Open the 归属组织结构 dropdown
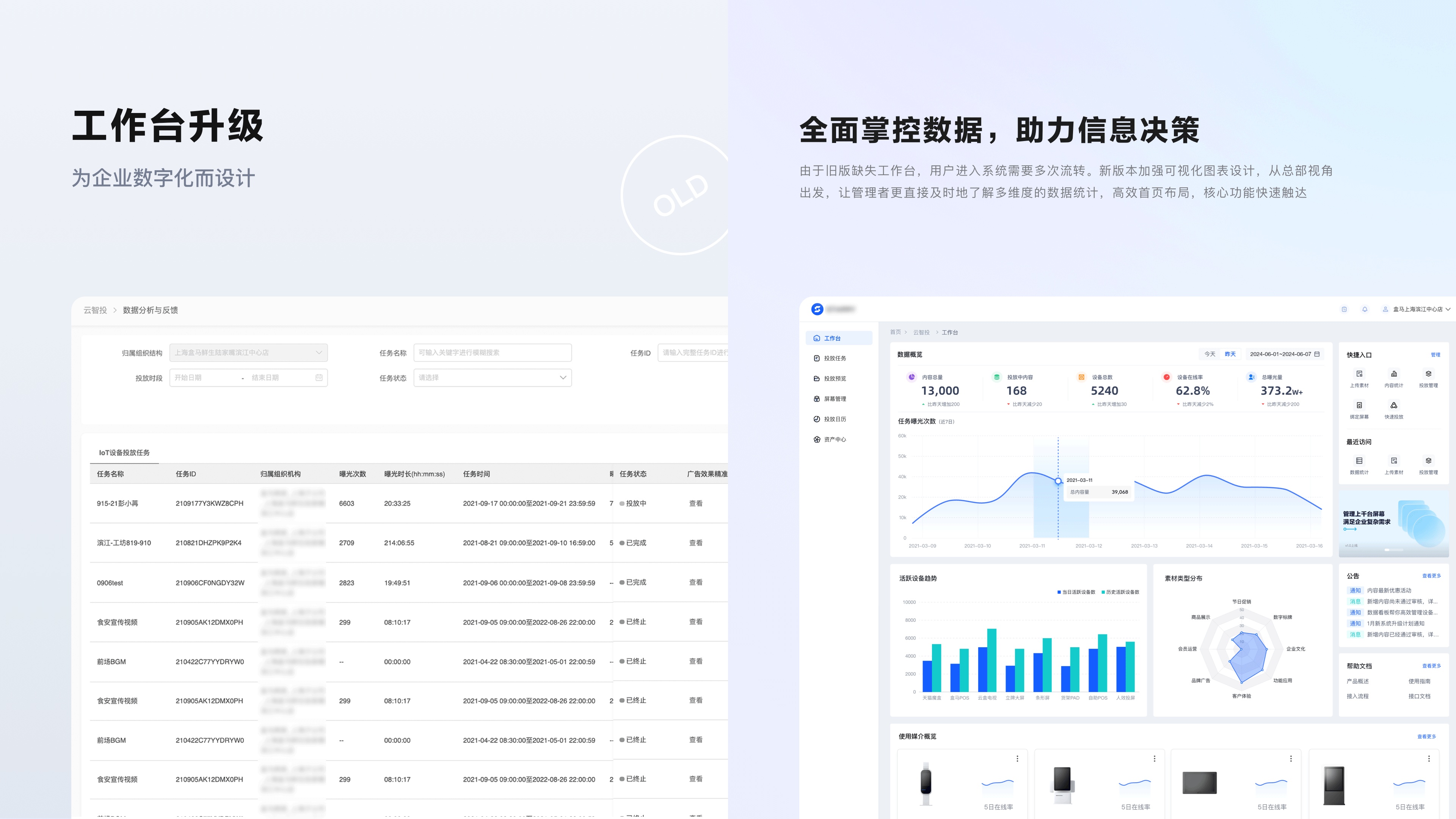The width and height of the screenshot is (1456, 819). [248, 353]
